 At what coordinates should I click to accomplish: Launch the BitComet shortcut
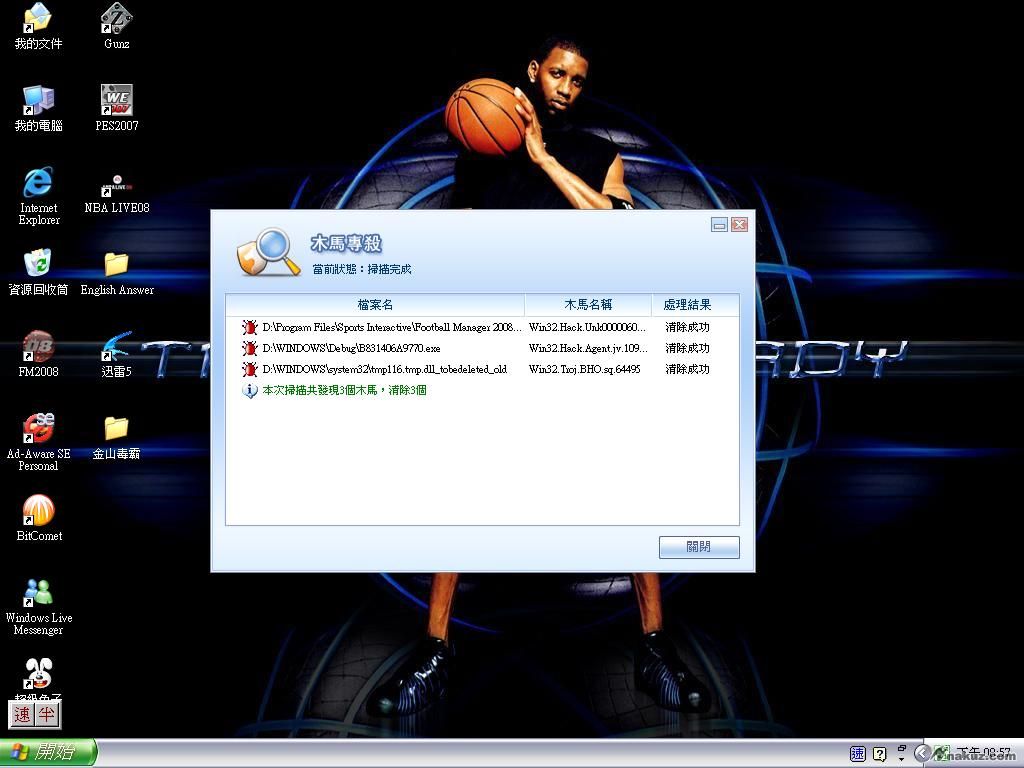[x=39, y=519]
